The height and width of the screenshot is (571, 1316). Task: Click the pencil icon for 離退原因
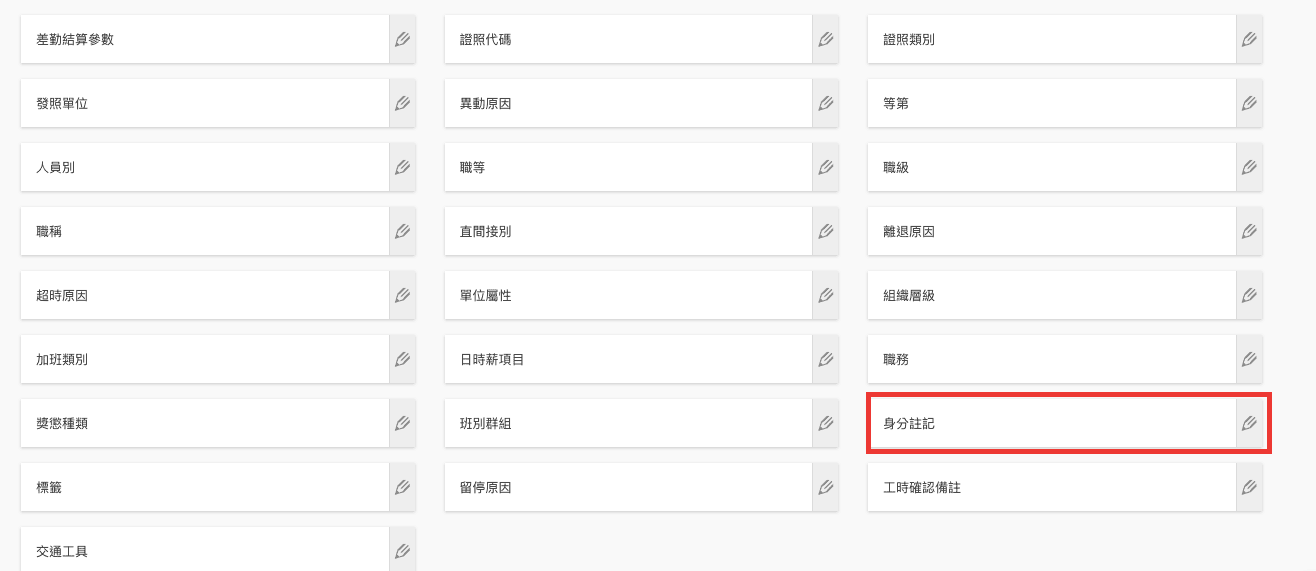[1249, 232]
